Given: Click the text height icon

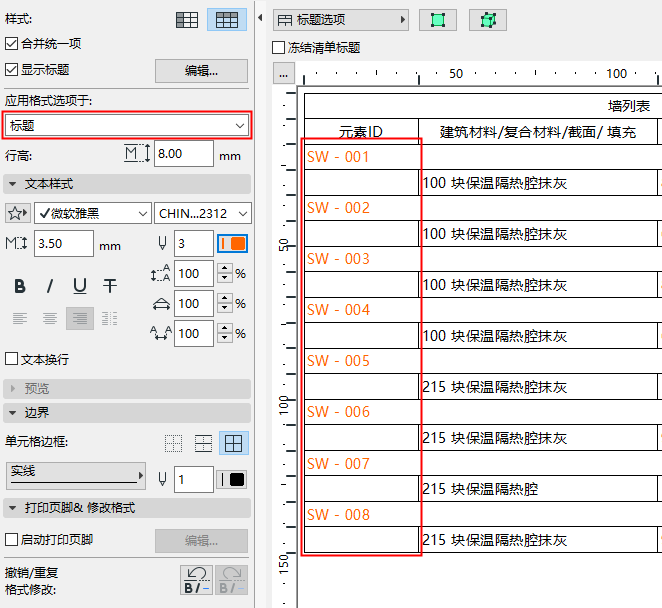Looking at the screenshot, I should click(x=16, y=244).
